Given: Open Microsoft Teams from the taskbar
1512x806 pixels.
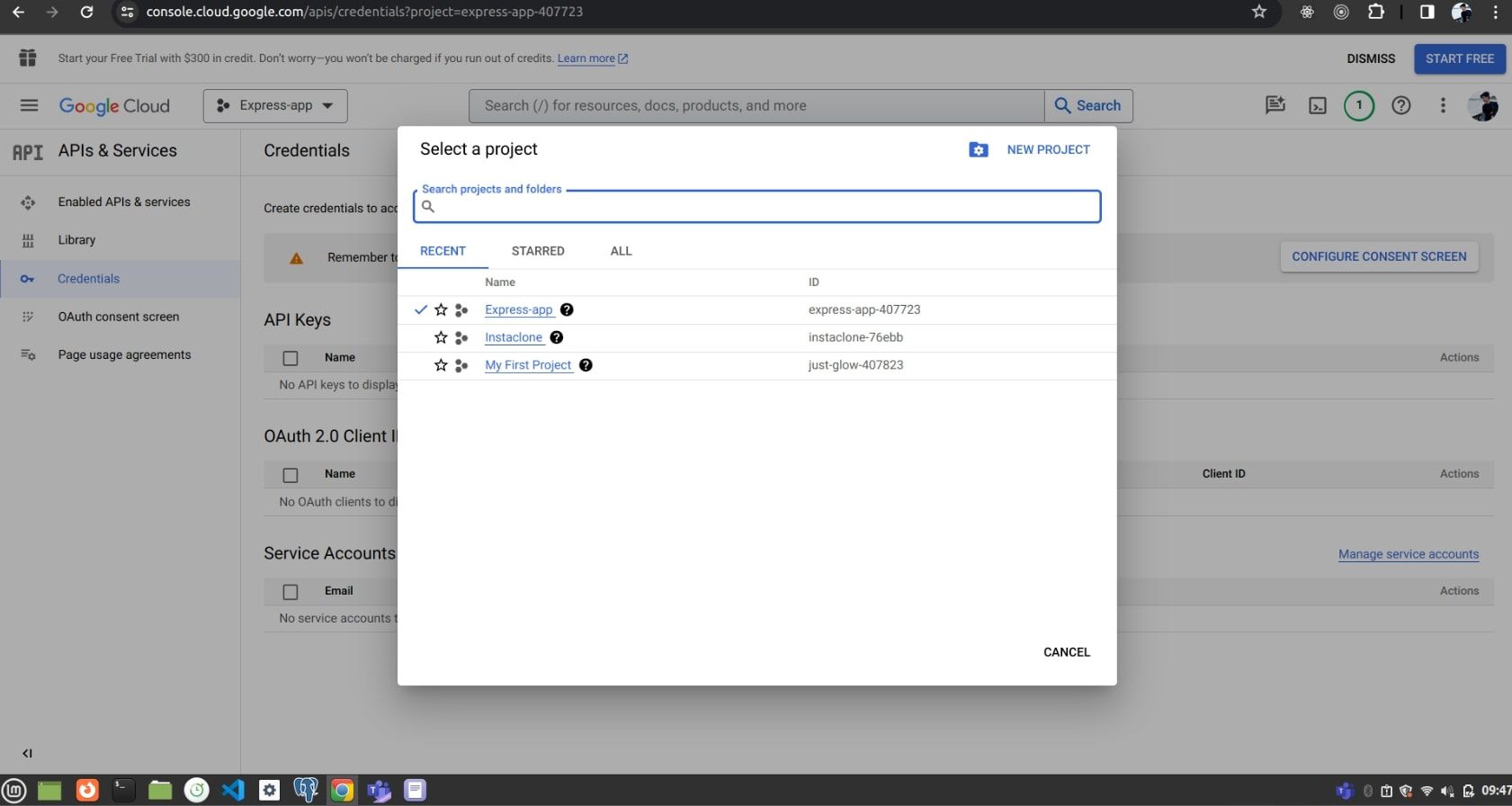Looking at the screenshot, I should 379,790.
